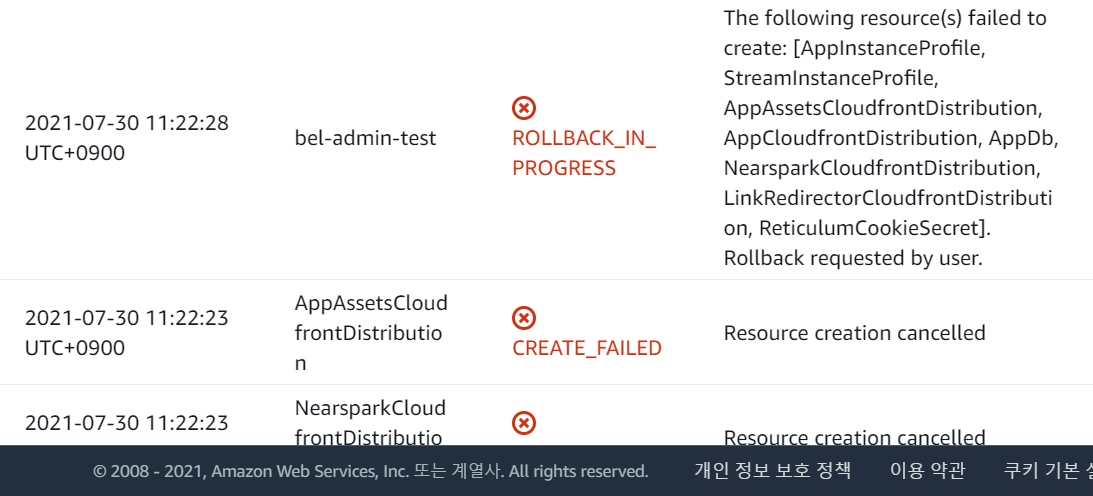
Task: Open the NearsparkCloudfrontDistribution logical ID
Action: (370, 422)
